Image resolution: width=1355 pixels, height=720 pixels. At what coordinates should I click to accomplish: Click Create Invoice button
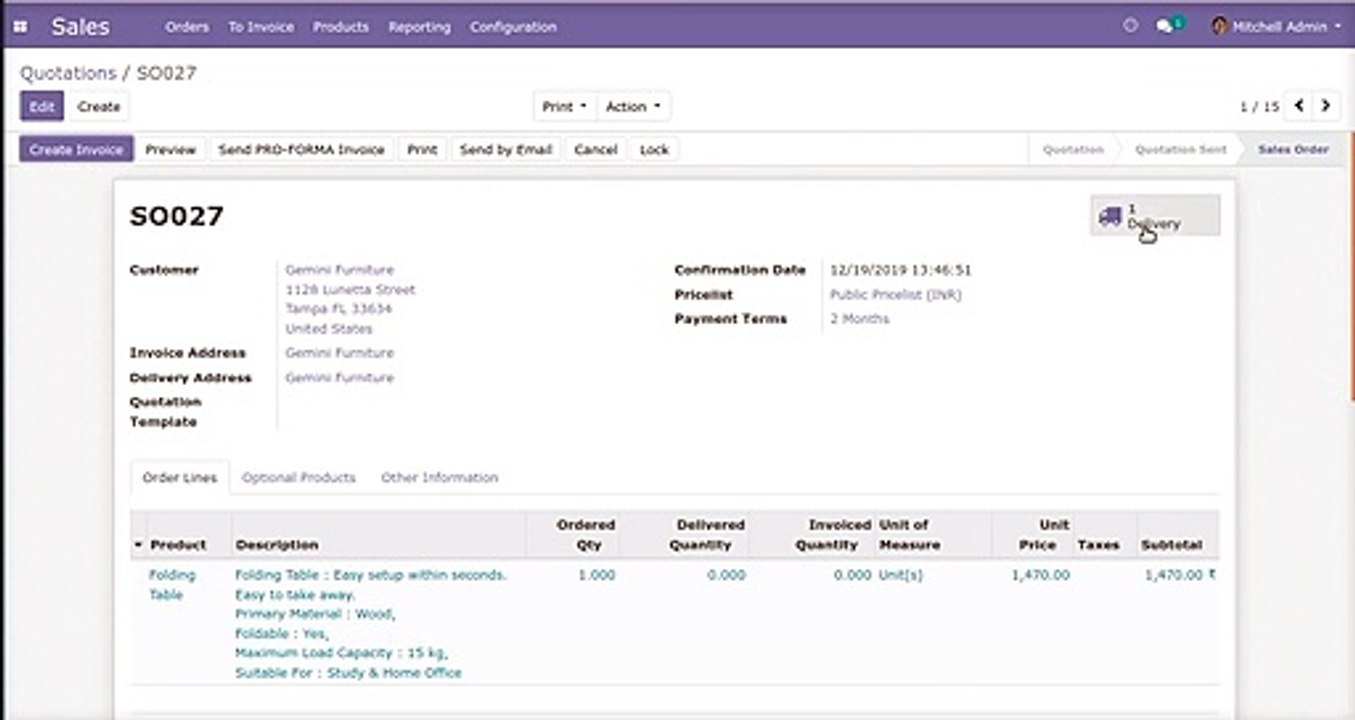tap(76, 149)
